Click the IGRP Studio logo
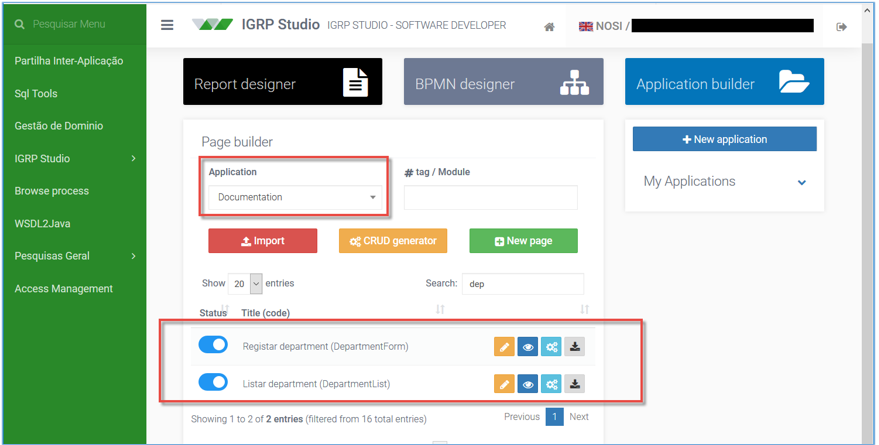Screen dimensions: 879x445 pyautogui.click(x=212, y=25)
